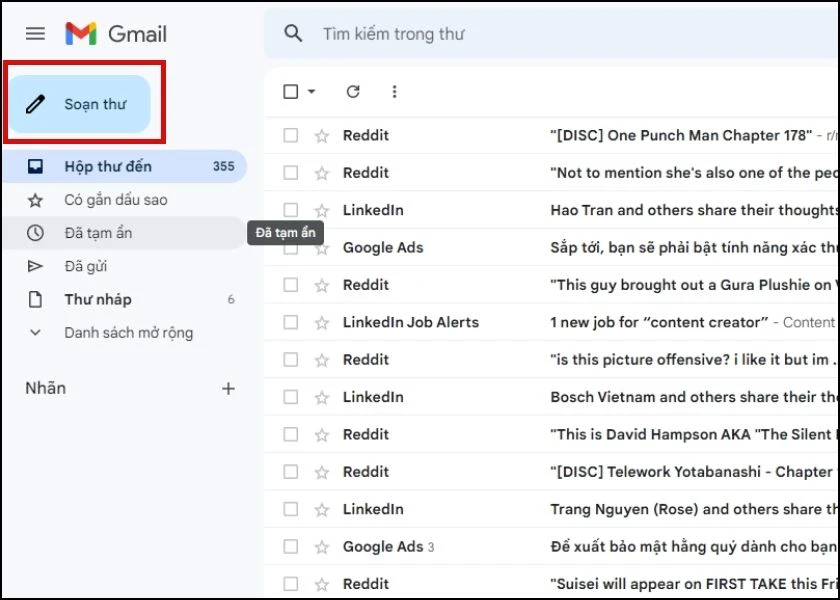Click the "Soạn thư" compose button
840x600 pixels.
(x=80, y=104)
